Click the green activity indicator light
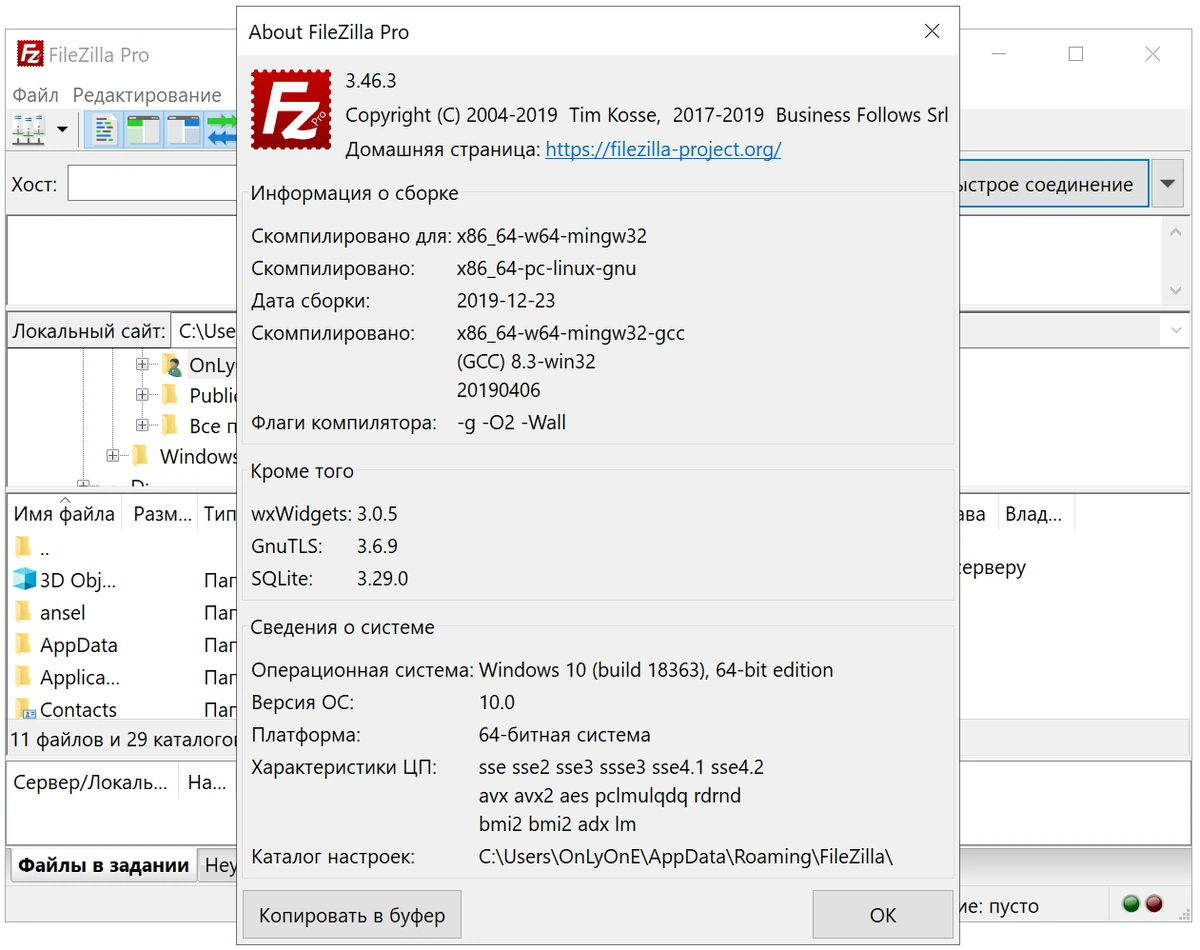 pos(1132,904)
